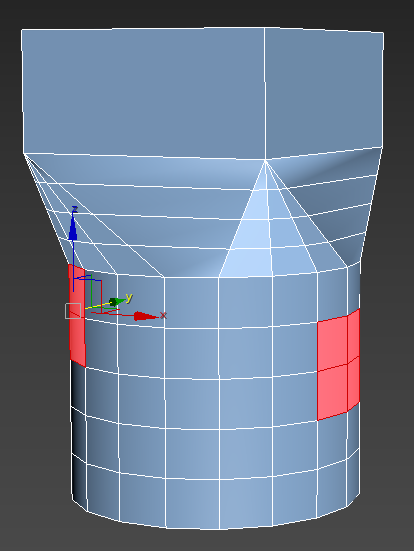Click the center vertex where cone edges converge
Image resolution: width=414 pixels, height=551 pixels.
click(x=265, y=161)
